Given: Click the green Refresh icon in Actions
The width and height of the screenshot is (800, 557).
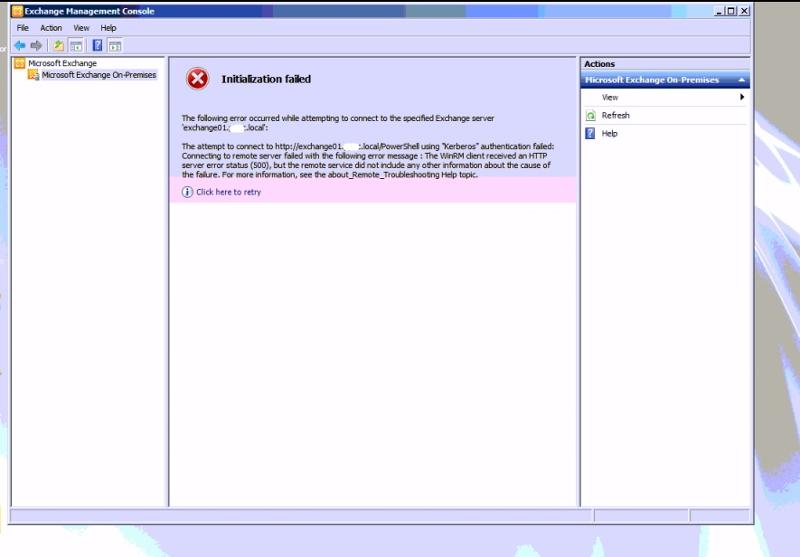Looking at the screenshot, I should point(590,115).
